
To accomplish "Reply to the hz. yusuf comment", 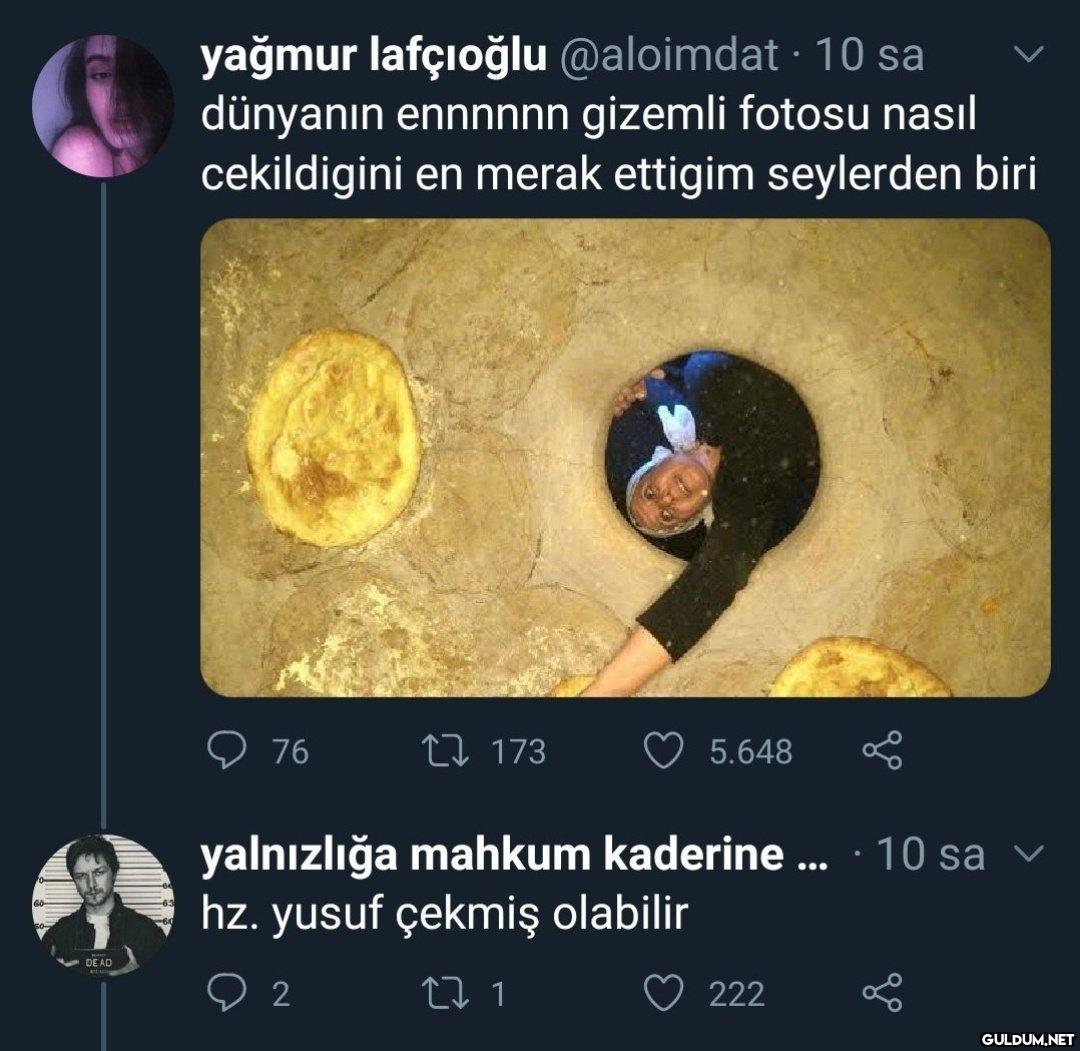I will 227,993.
